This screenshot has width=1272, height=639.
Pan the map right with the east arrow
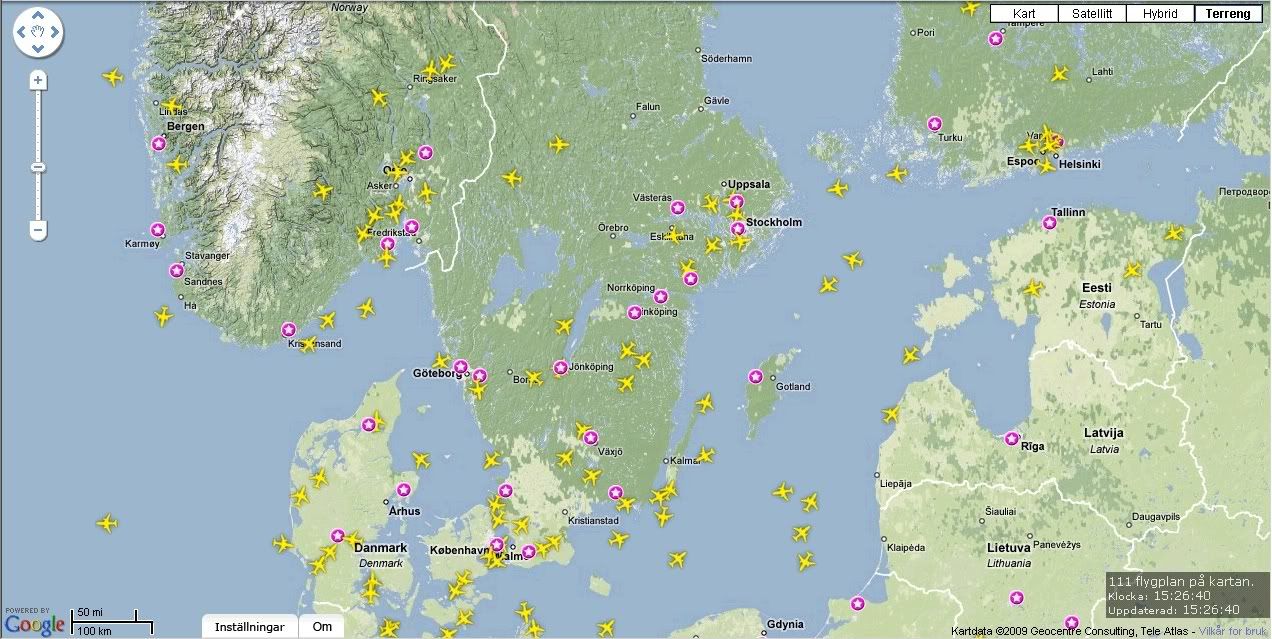[x=55, y=35]
